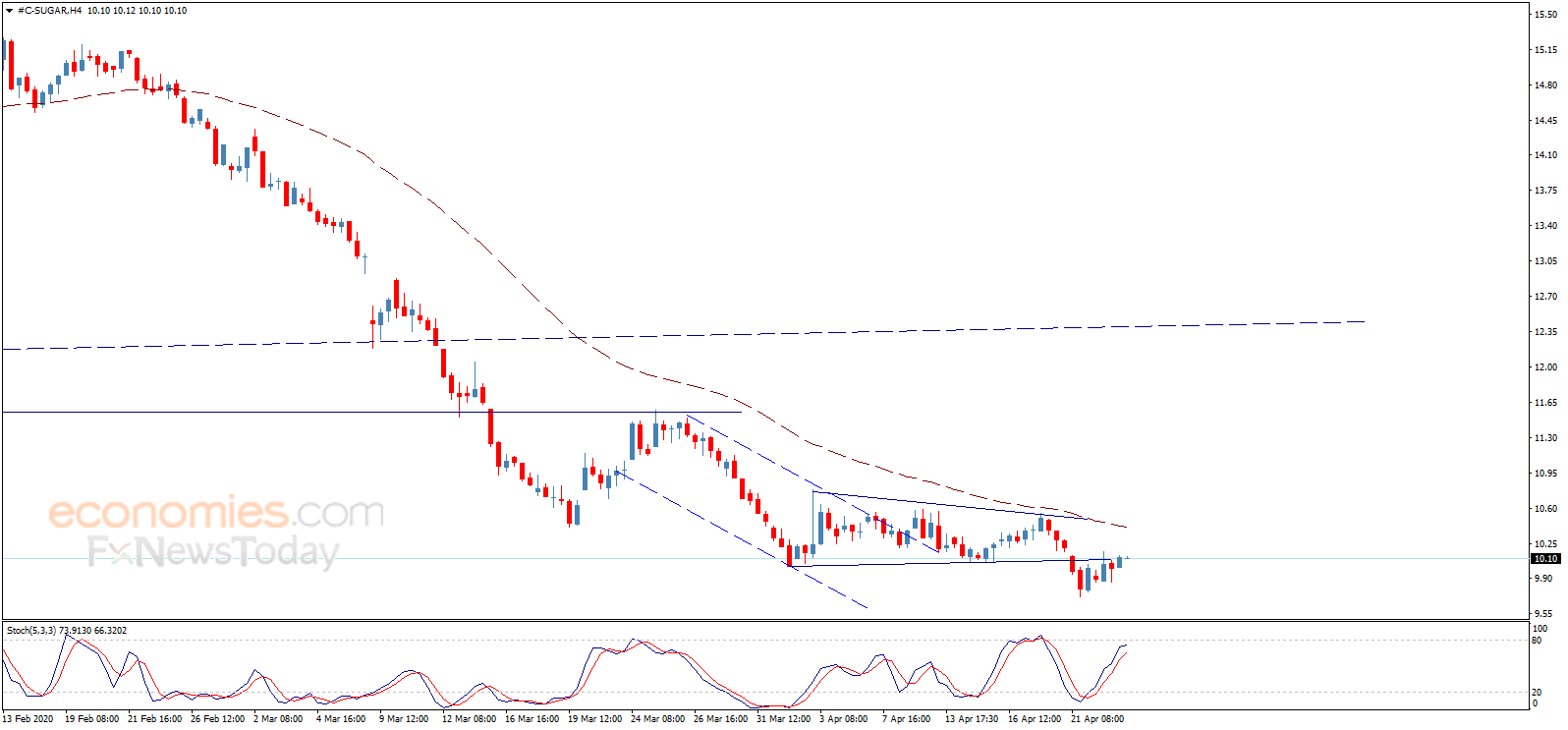Click the 20 level on Stochastic scale

click(x=1538, y=693)
